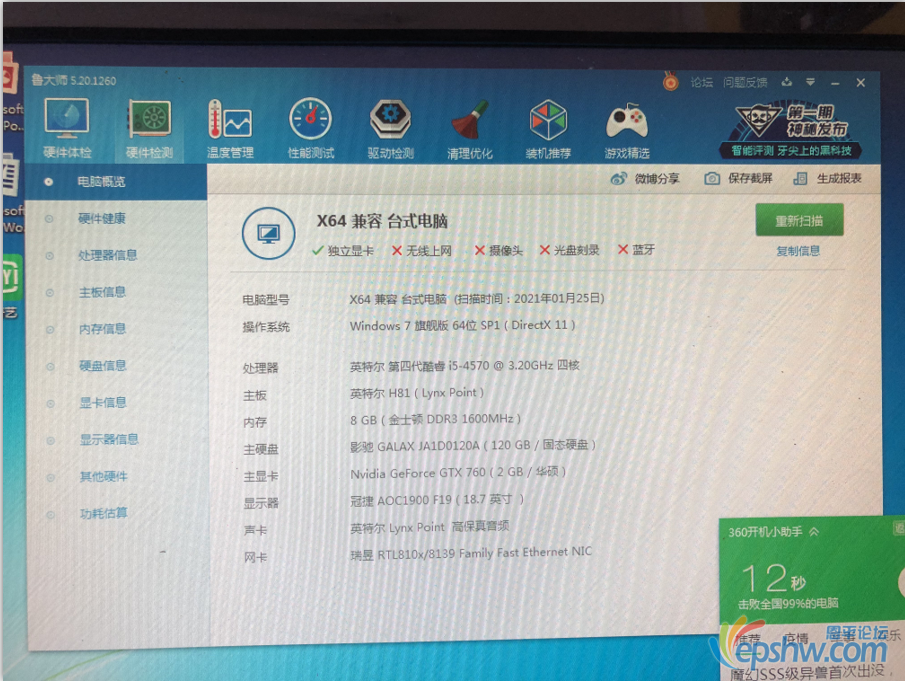
Task: Click the disk value 影驰 GALAX JA1D0120A
Action: (x=473, y=446)
